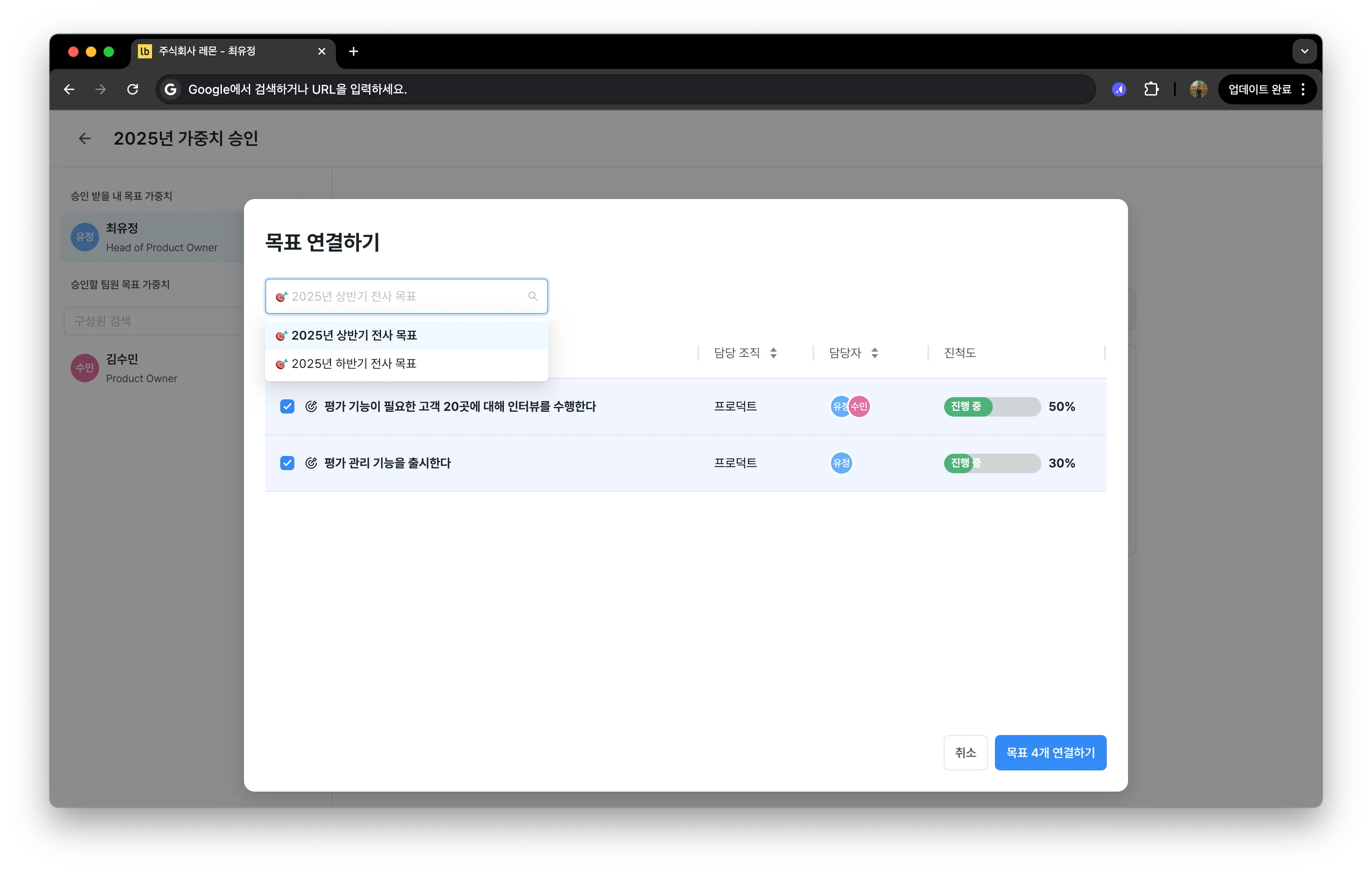The width and height of the screenshot is (1372, 873).
Task: Close the 주식회사 레몬 tab
Action: 322,51
